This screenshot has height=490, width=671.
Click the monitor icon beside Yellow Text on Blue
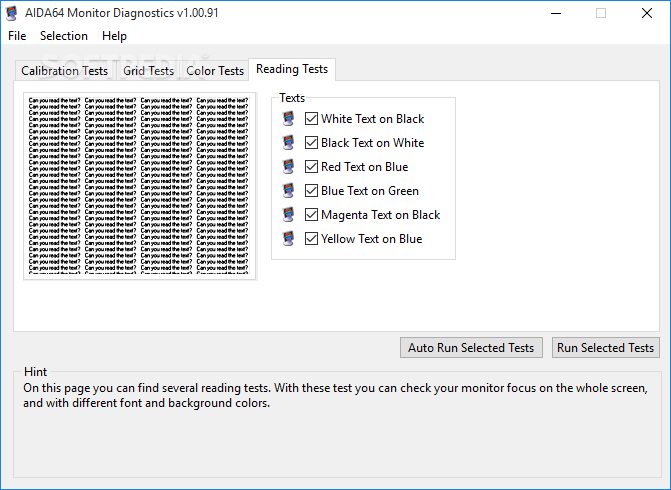(x=289, y=238)
